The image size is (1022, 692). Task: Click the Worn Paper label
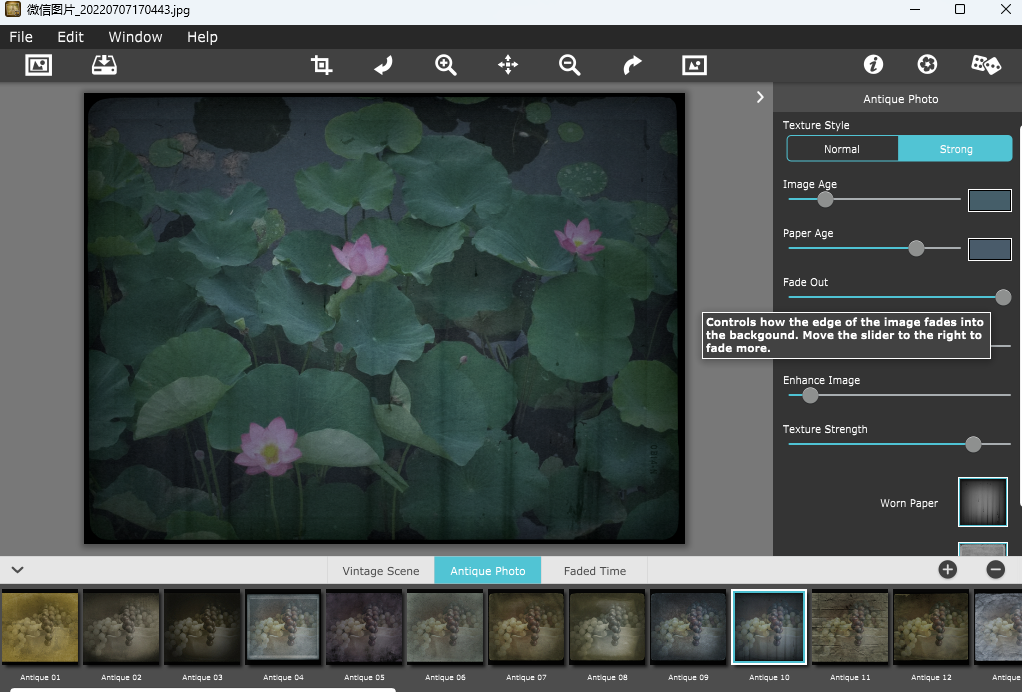click(909, 503)
